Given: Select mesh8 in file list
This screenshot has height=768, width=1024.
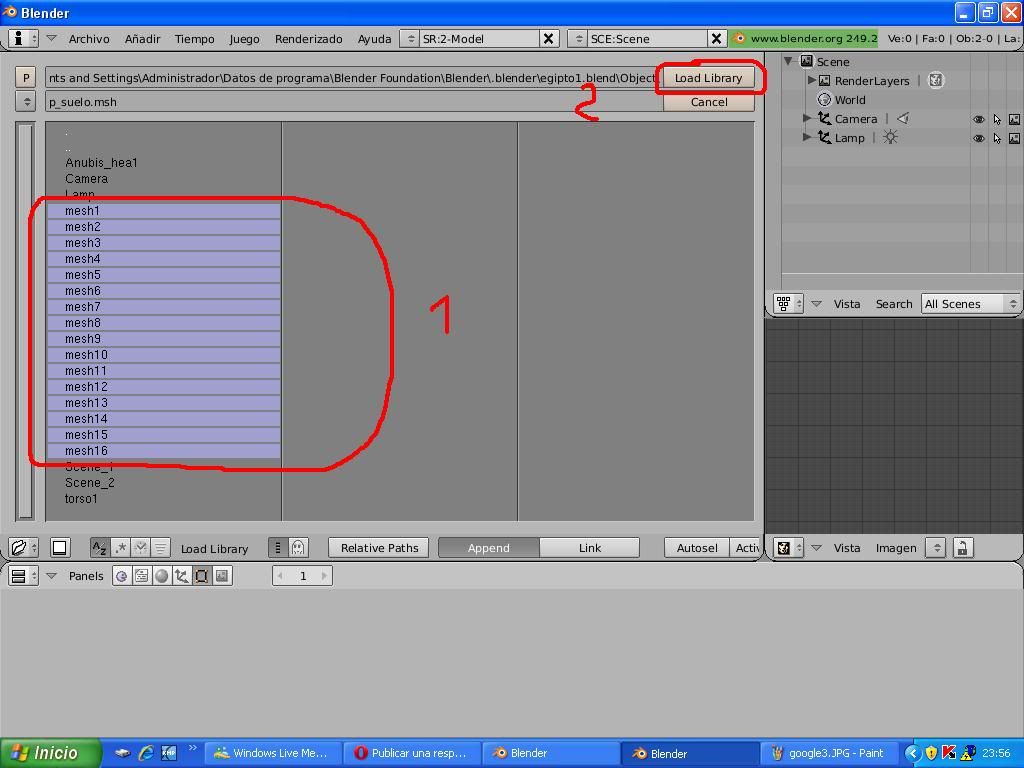Looking at the screenshot, I should pyautogui.click(x=164, y=323).
